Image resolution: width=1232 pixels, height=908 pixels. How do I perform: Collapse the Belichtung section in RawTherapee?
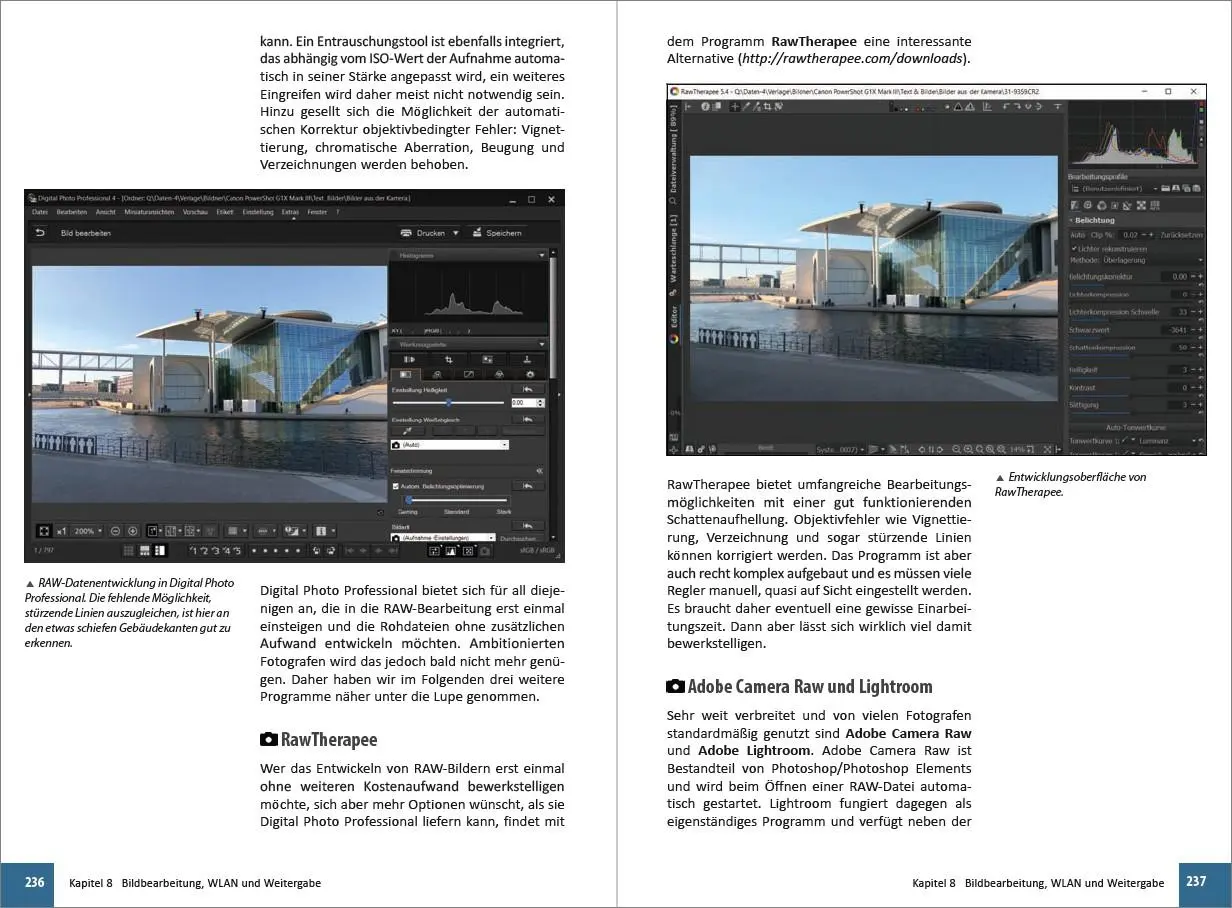point(1070,220)
